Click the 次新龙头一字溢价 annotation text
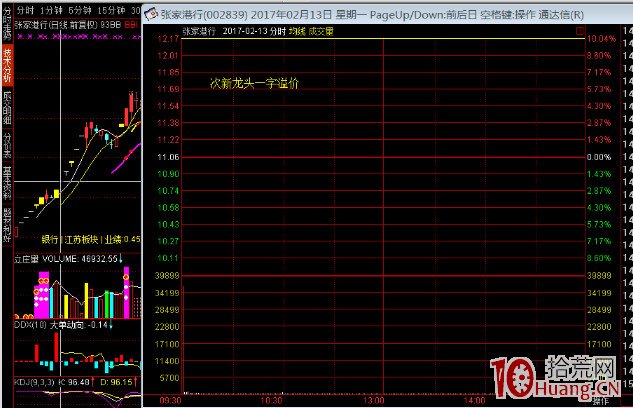 coord(253,83)
